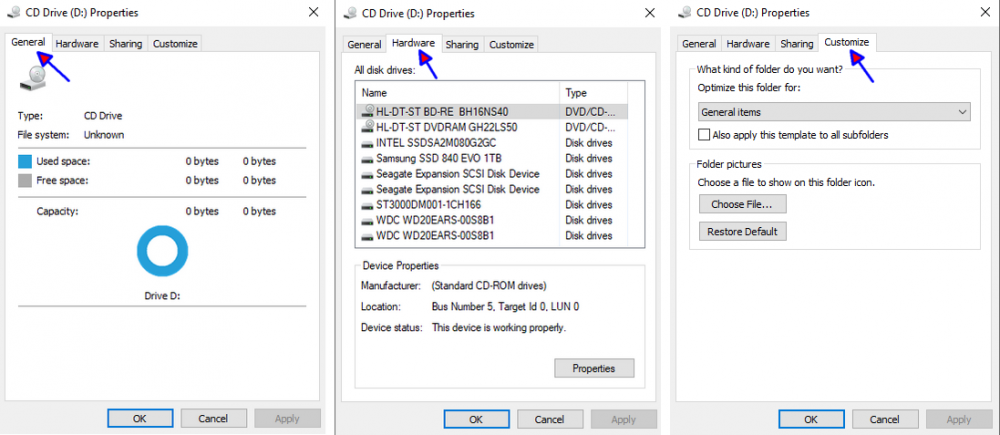Open the 'General items' folder optimization dropdown
This screenshot has height=435, width=1000.
834,112
